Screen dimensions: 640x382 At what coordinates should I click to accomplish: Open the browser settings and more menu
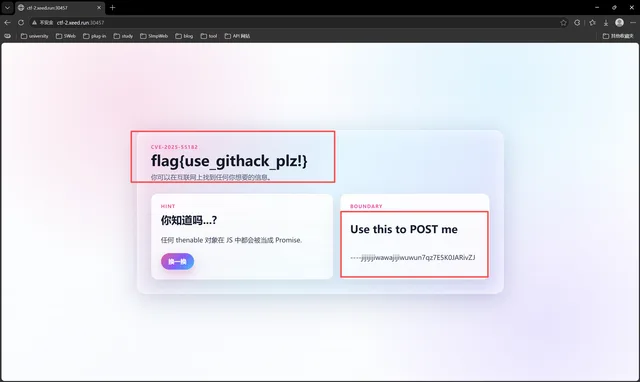pos(633,22)
